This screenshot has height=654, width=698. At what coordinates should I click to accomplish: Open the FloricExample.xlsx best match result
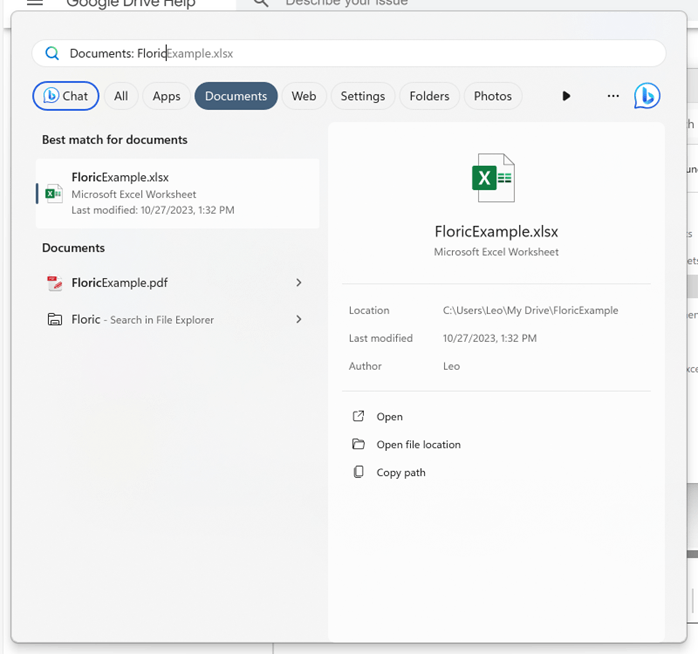tap(178, 194)
